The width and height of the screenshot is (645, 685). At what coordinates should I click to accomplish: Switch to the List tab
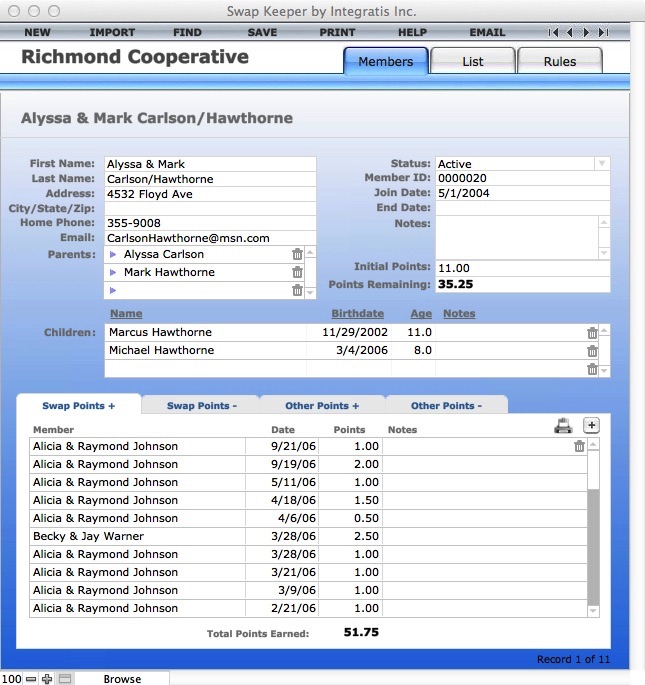[x=472, y=61]
